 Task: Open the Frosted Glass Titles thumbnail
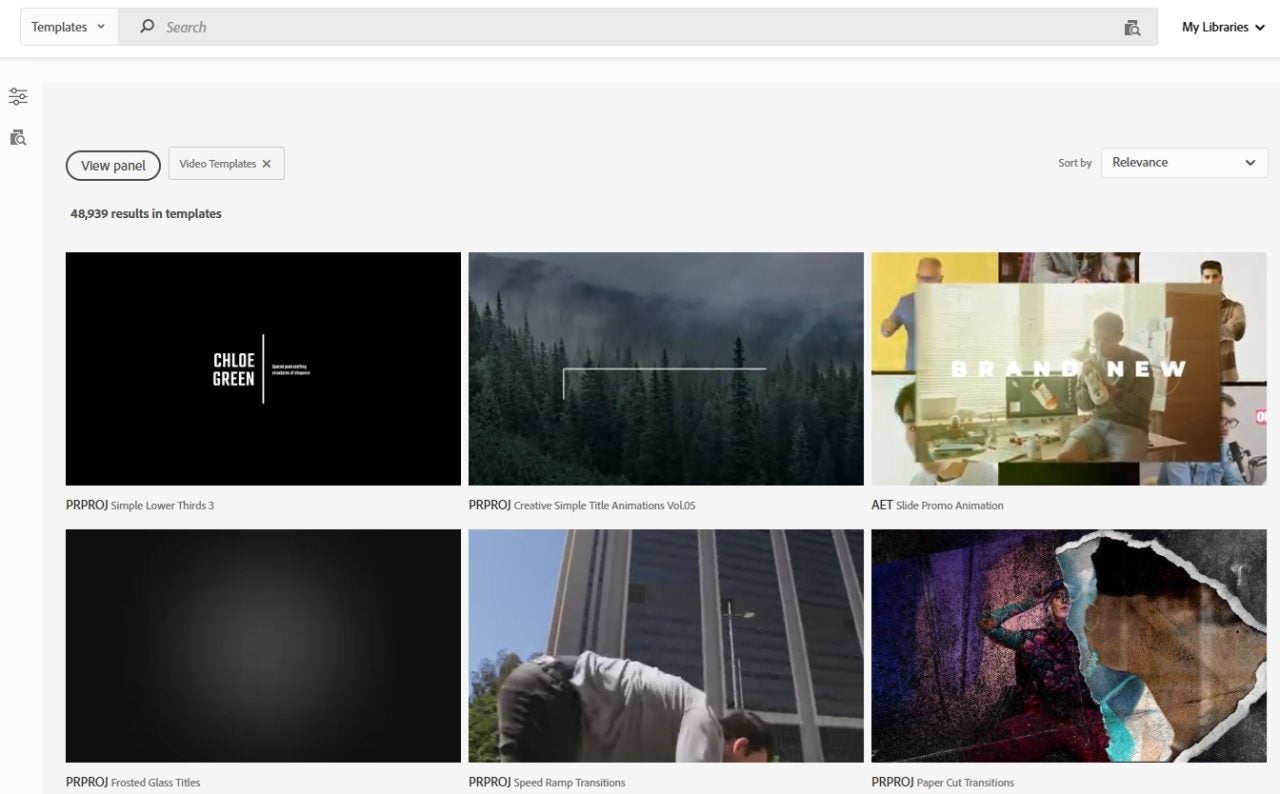(263, 645)
